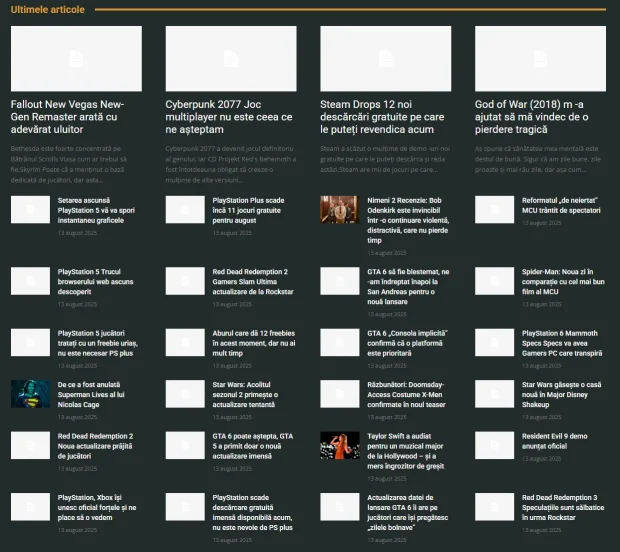Open 'PlayStation 5 jucători tratați cu freebie' article

click(98, 343)
